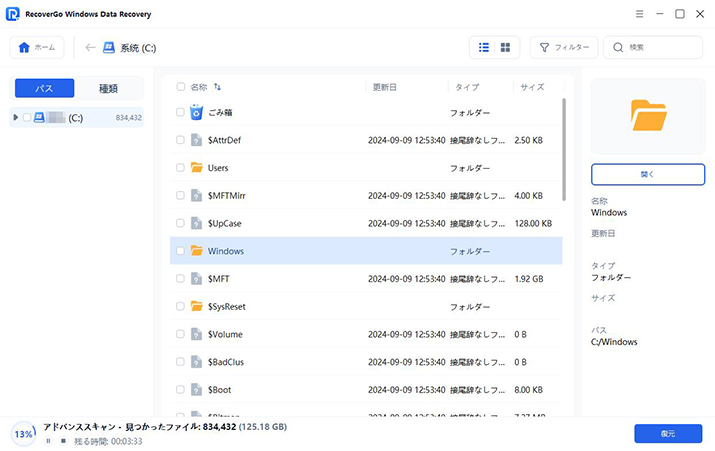Image resolution: width=715 pixels, height=451 pixels.
Task: Check the $UpCase row checkbox
Action: point(180,223)
